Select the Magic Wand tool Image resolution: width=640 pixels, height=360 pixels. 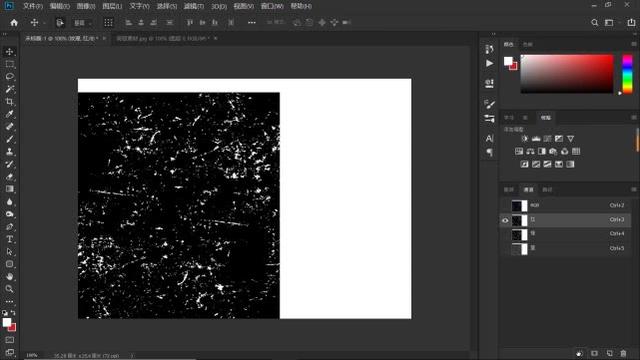click(9, 89)
